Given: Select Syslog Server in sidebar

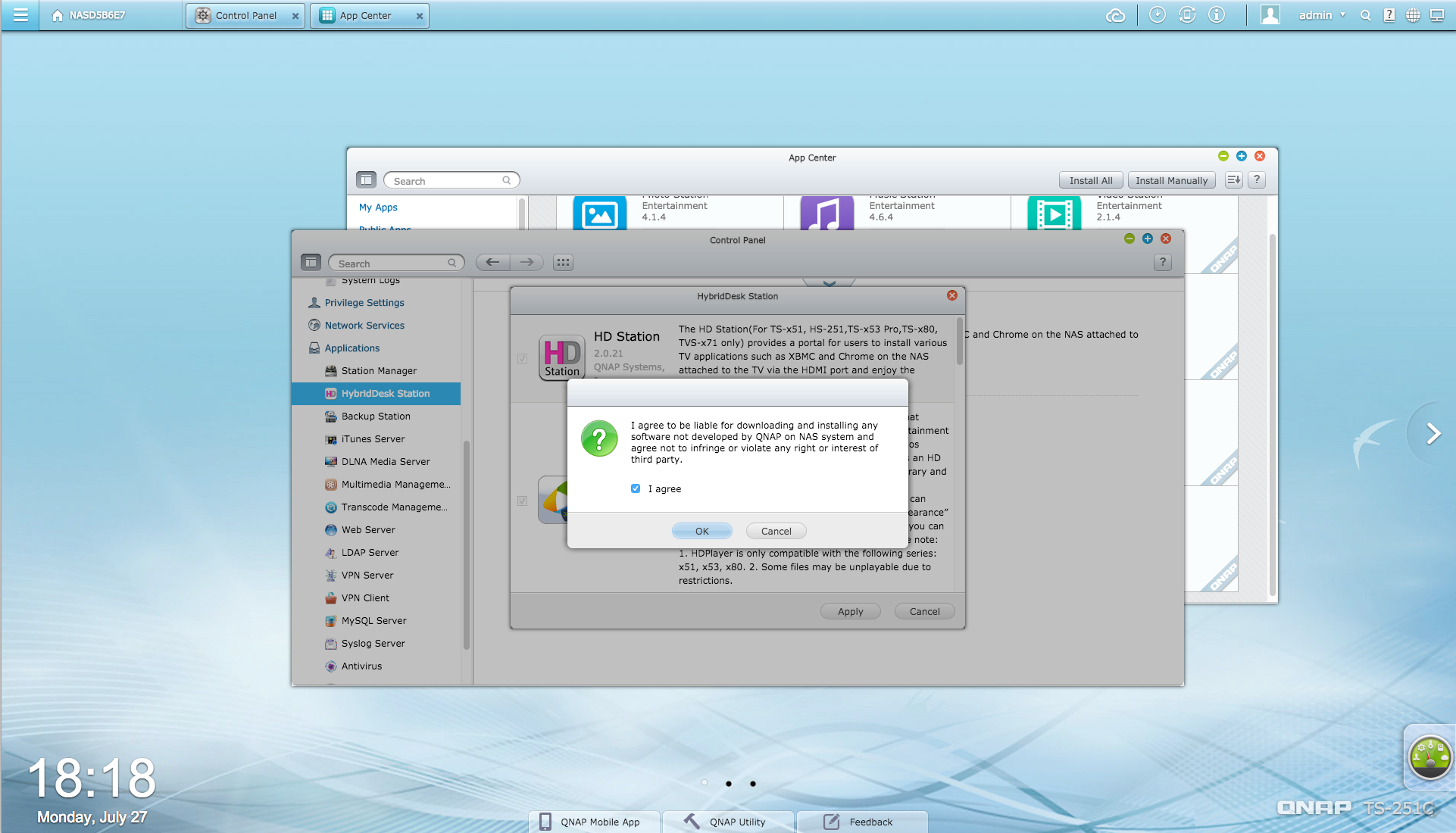Looking at the screenshot, I should point(376,643).
